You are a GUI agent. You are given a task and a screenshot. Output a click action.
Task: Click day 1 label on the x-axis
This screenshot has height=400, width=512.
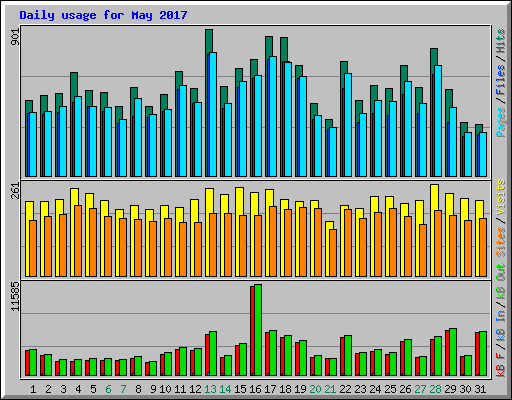coord(33,389)
